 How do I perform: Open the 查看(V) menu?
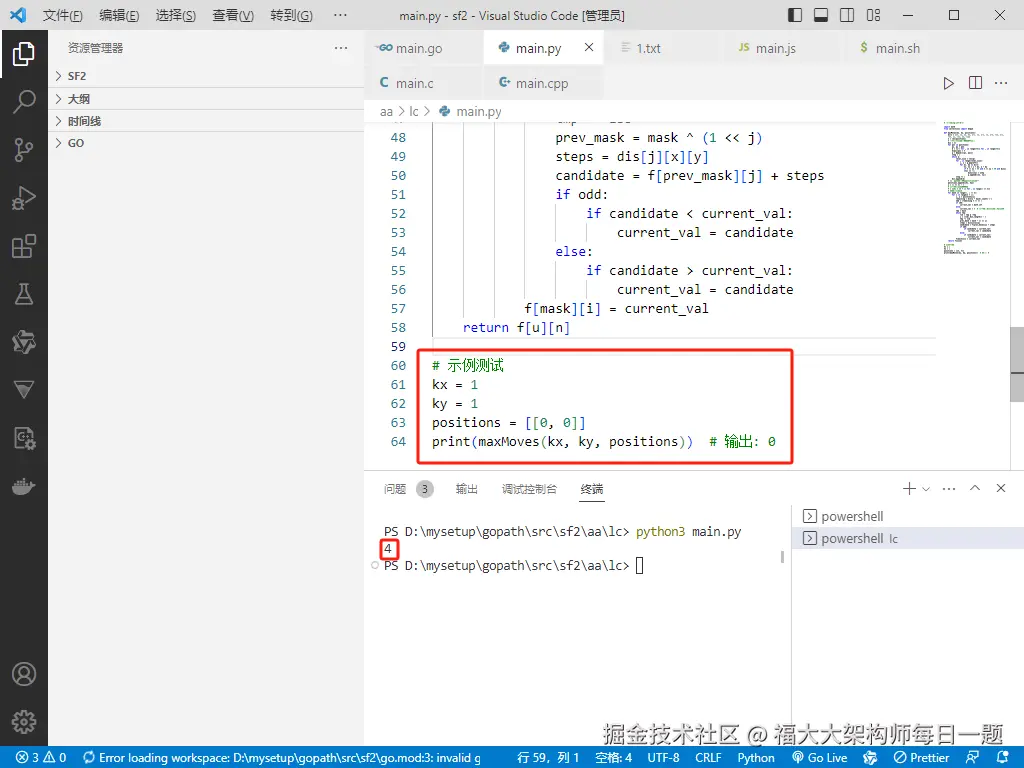(x=233, y=15)
